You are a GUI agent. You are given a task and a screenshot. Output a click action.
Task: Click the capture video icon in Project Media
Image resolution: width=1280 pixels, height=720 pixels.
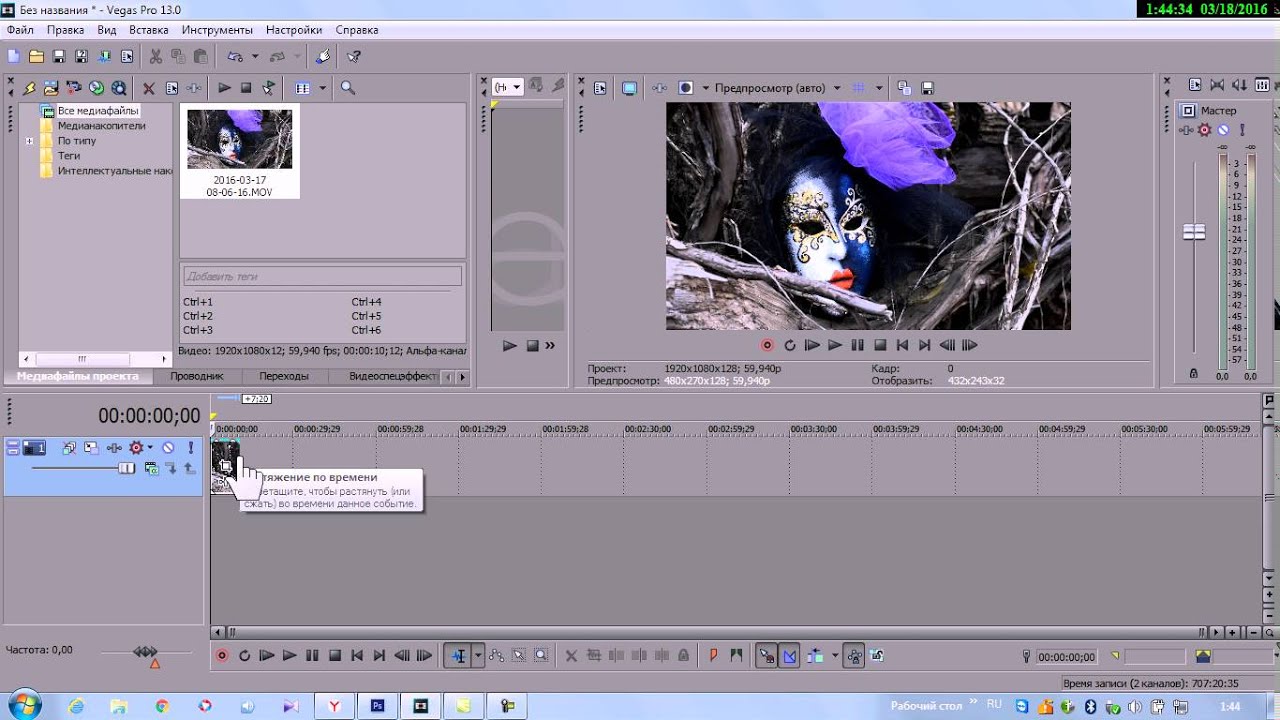tap(74, 88)
